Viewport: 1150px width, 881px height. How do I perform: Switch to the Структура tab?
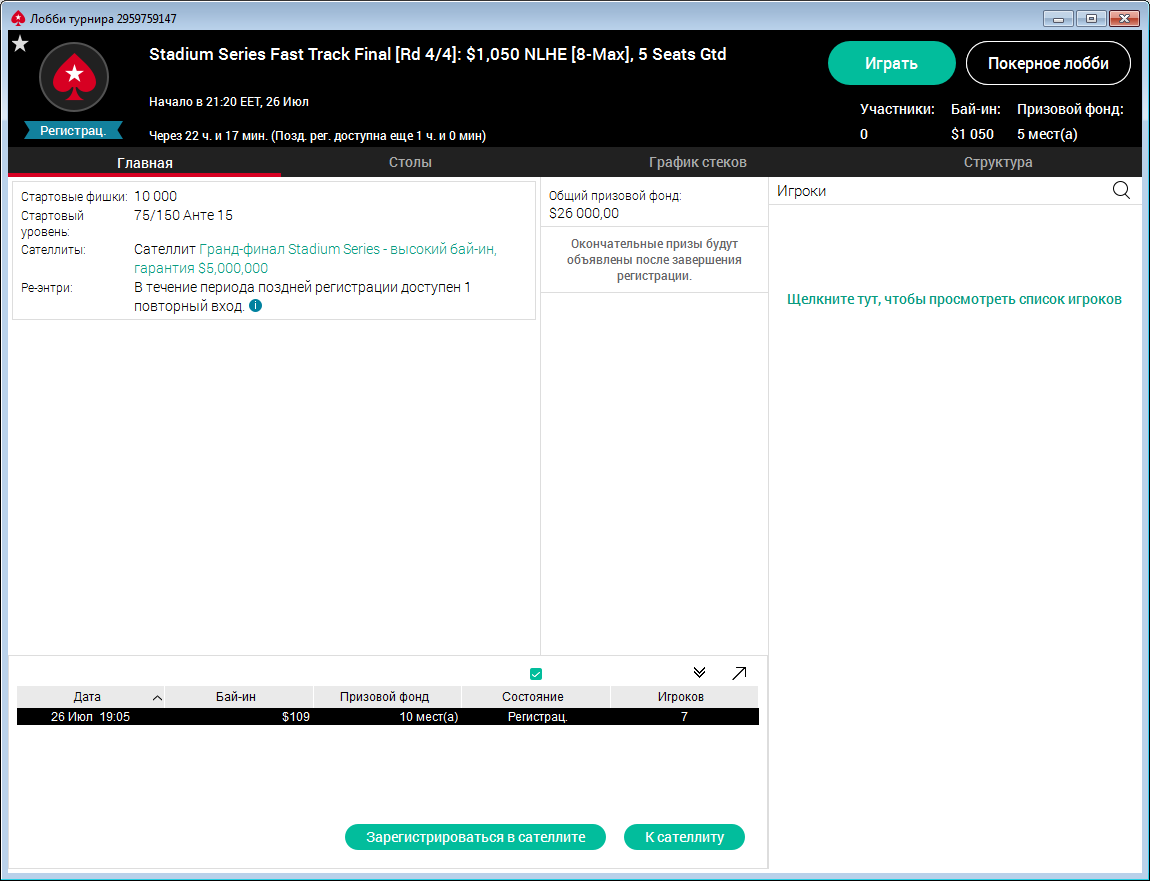tap(997, 162)
